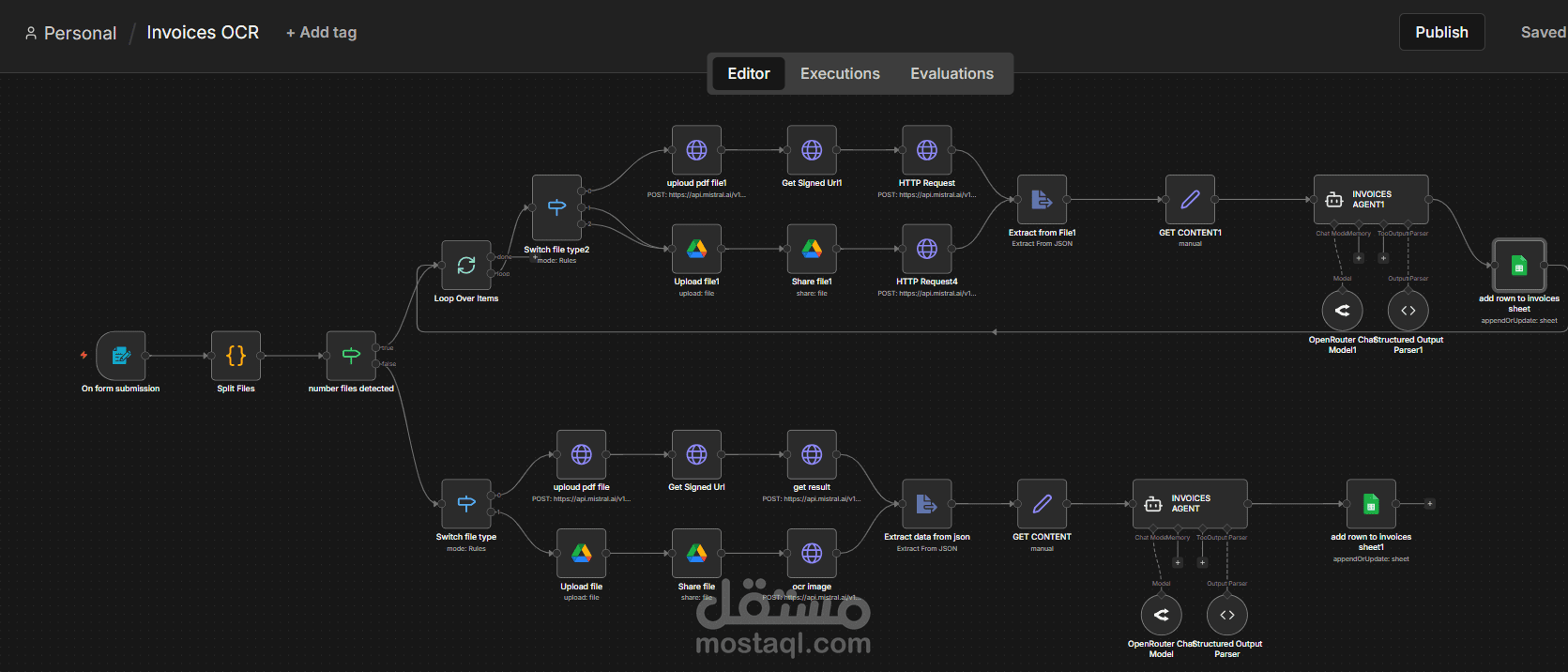Image resolution: width=1568 pixels, height=672 pixels.
Task: Open the Personal project breadcrumb
Action: (70, 33)
